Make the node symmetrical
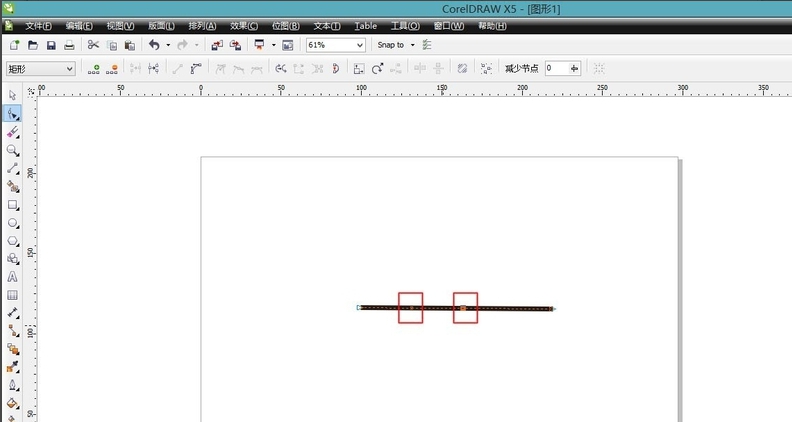Image resolution: width=792 pixels, height=422 pixels. 257,69
